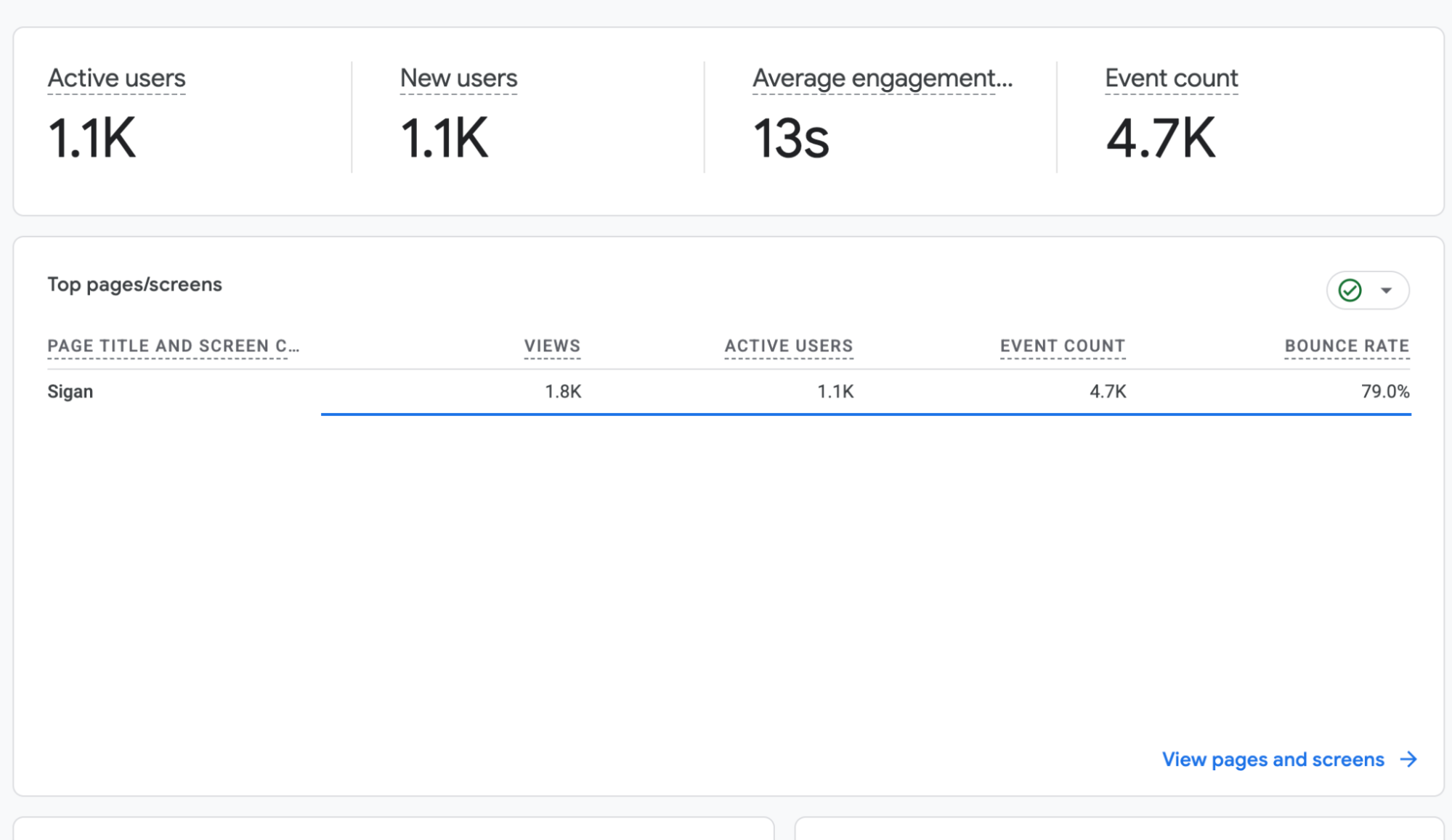Click the 13s engagement time value
The width and height of the screenshot is (1452, 840).
tap(790, 138)
